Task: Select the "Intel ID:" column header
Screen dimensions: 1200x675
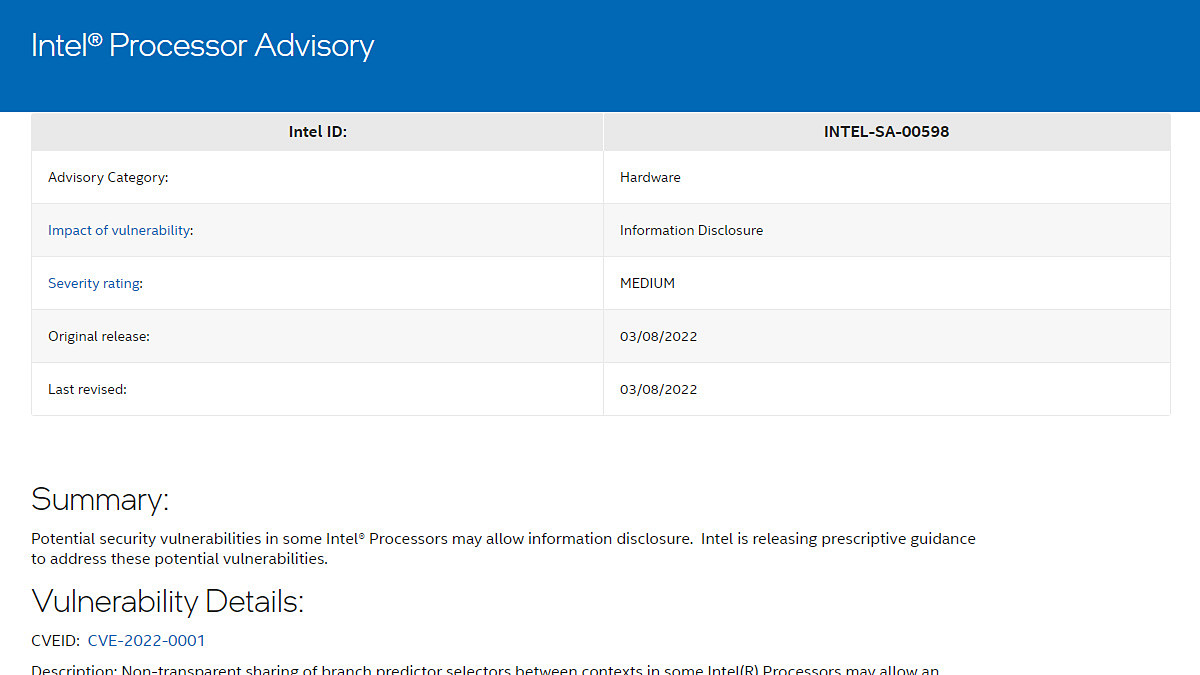Action: coord(318,132)
